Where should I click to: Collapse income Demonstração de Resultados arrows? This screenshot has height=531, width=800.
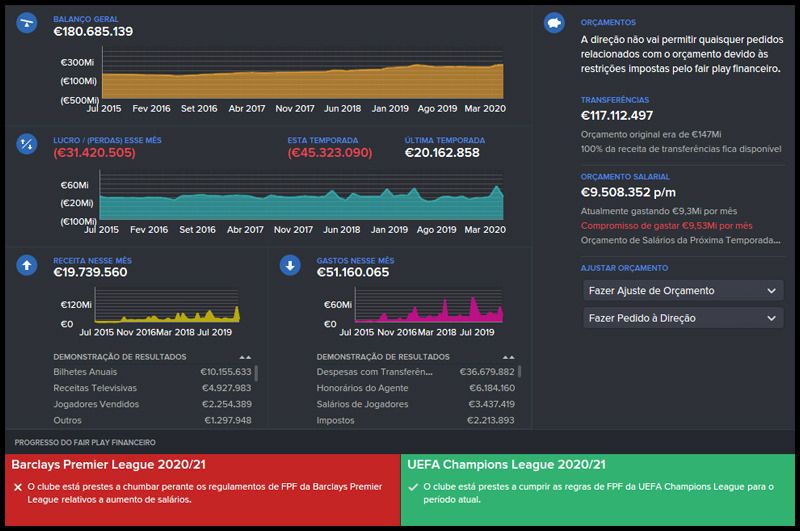click(245, 357)
